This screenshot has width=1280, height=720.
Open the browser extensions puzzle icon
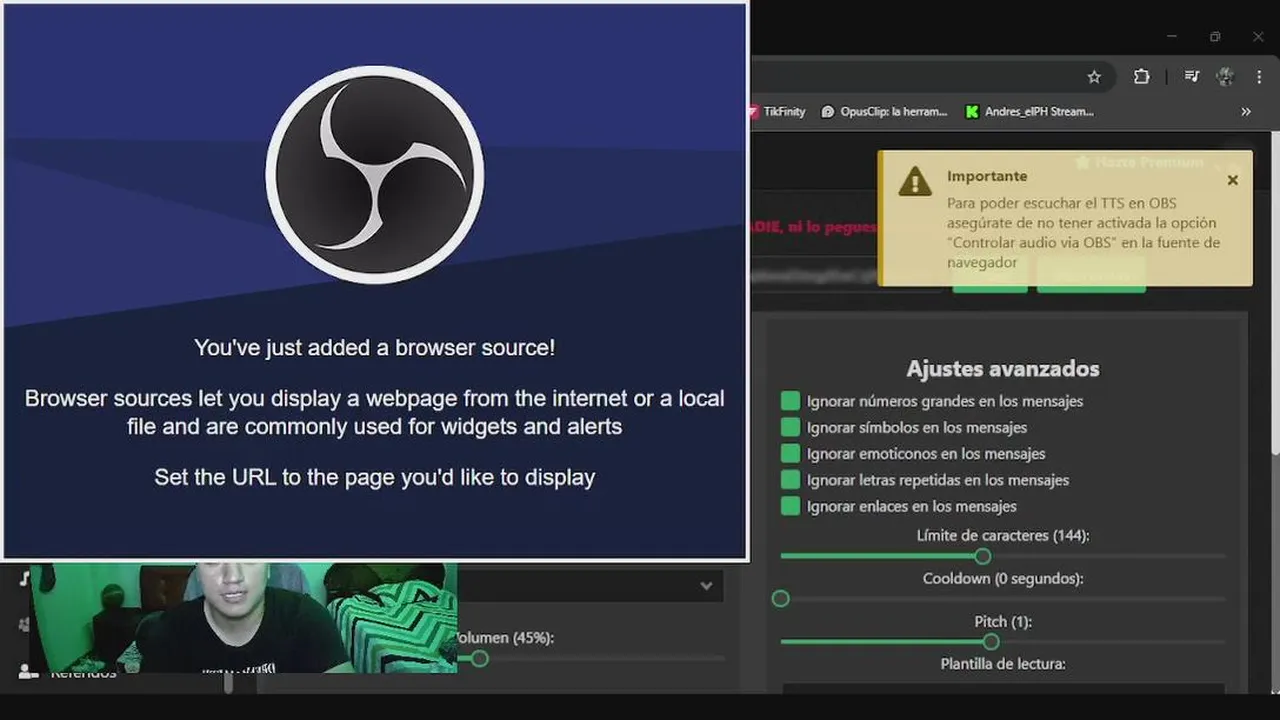point(1141,77)
